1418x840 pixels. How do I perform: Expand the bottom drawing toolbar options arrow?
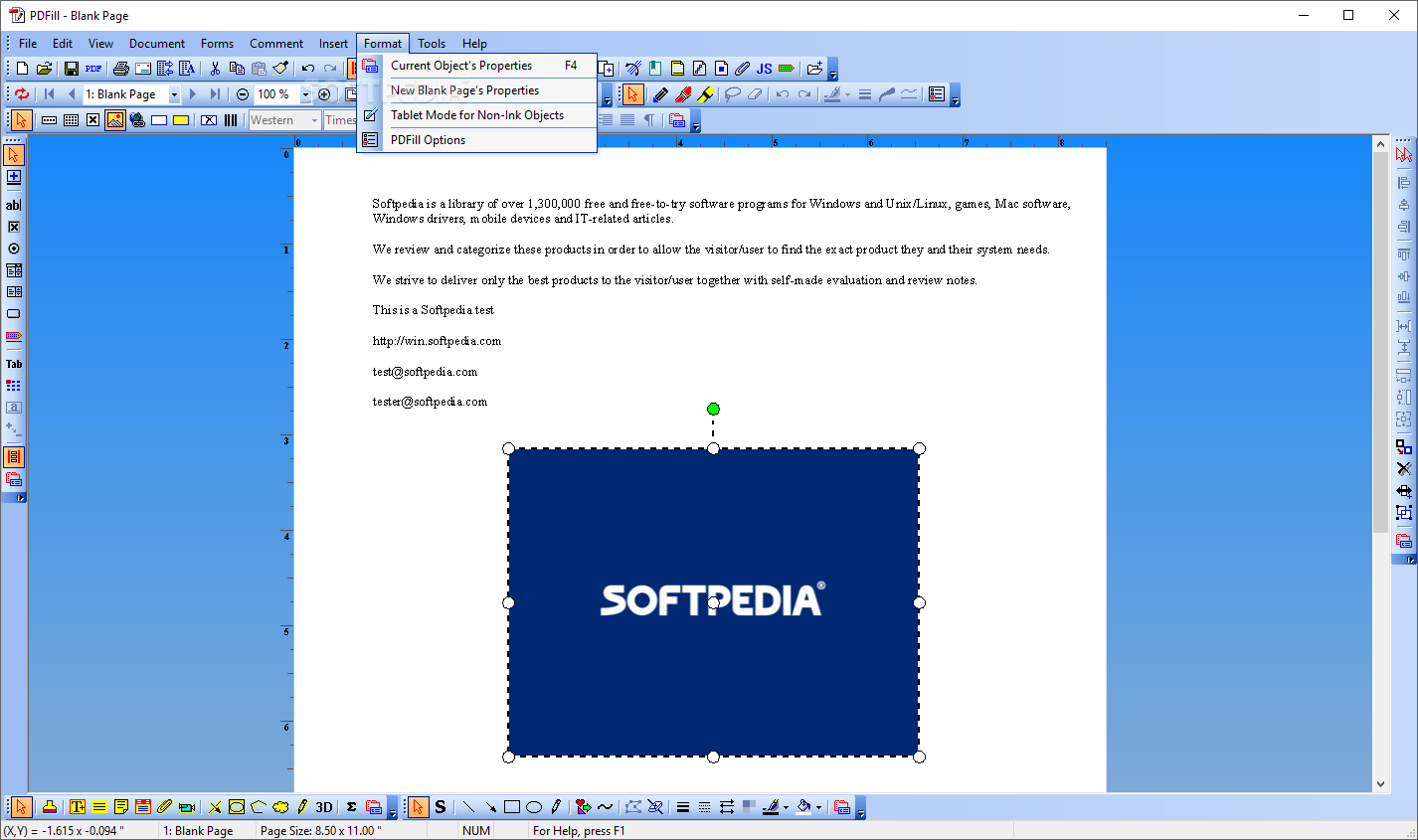(861, 808)
